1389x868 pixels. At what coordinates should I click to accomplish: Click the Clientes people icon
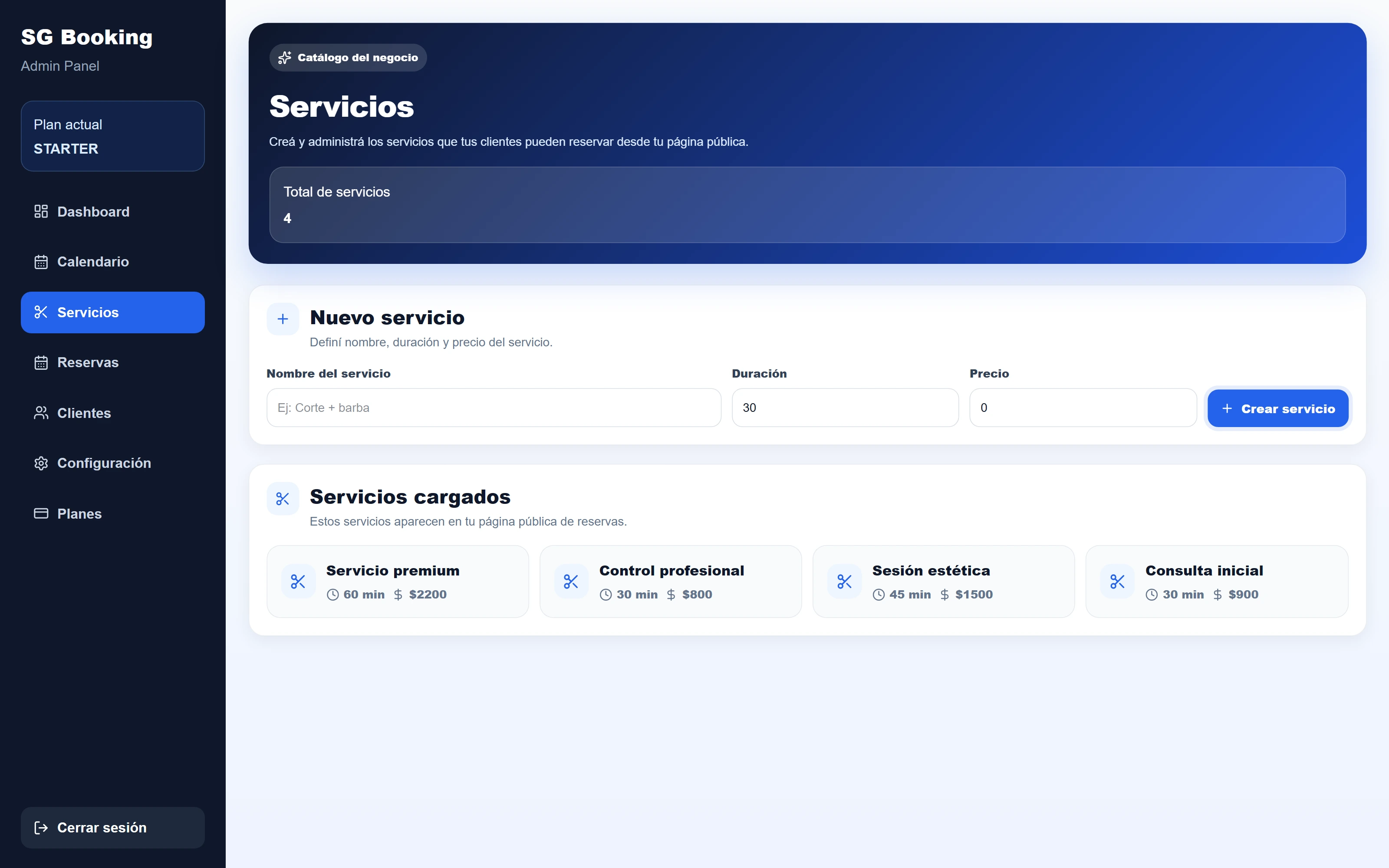point(41,413)
